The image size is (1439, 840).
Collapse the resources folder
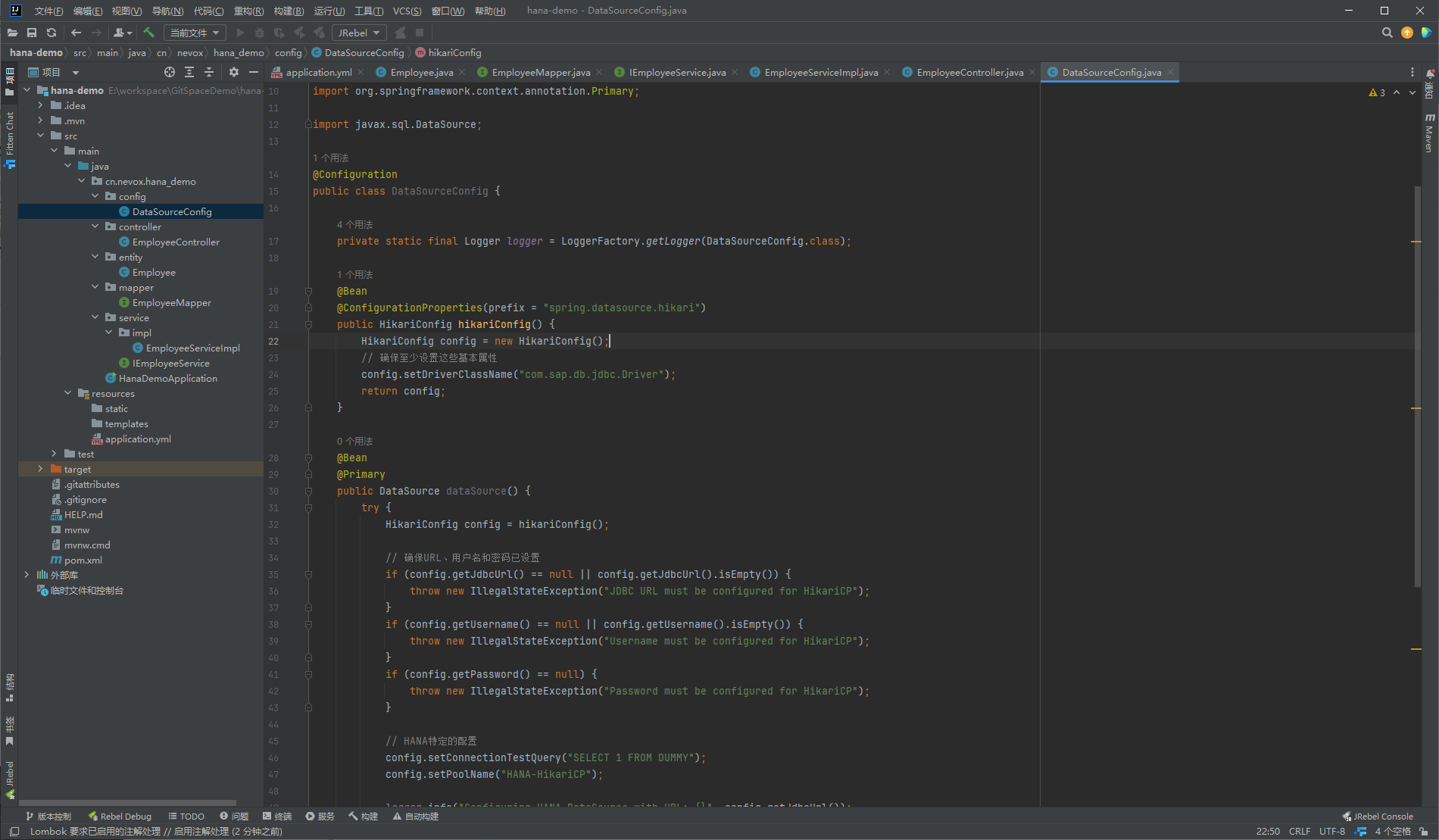click(x=67, y=393)
